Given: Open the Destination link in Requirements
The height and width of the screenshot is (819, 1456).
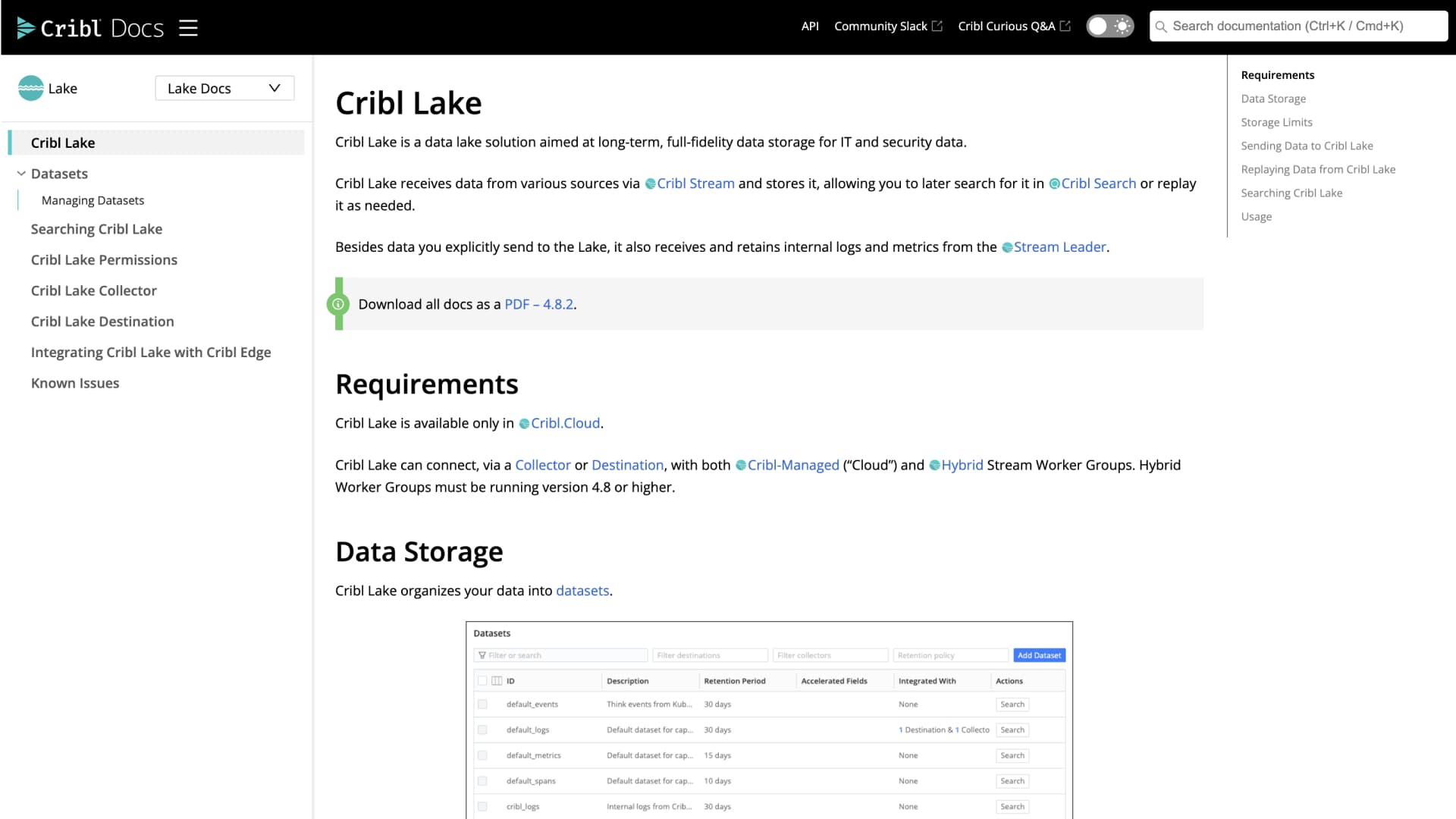Looking at the screenshot, I should 627,465.
